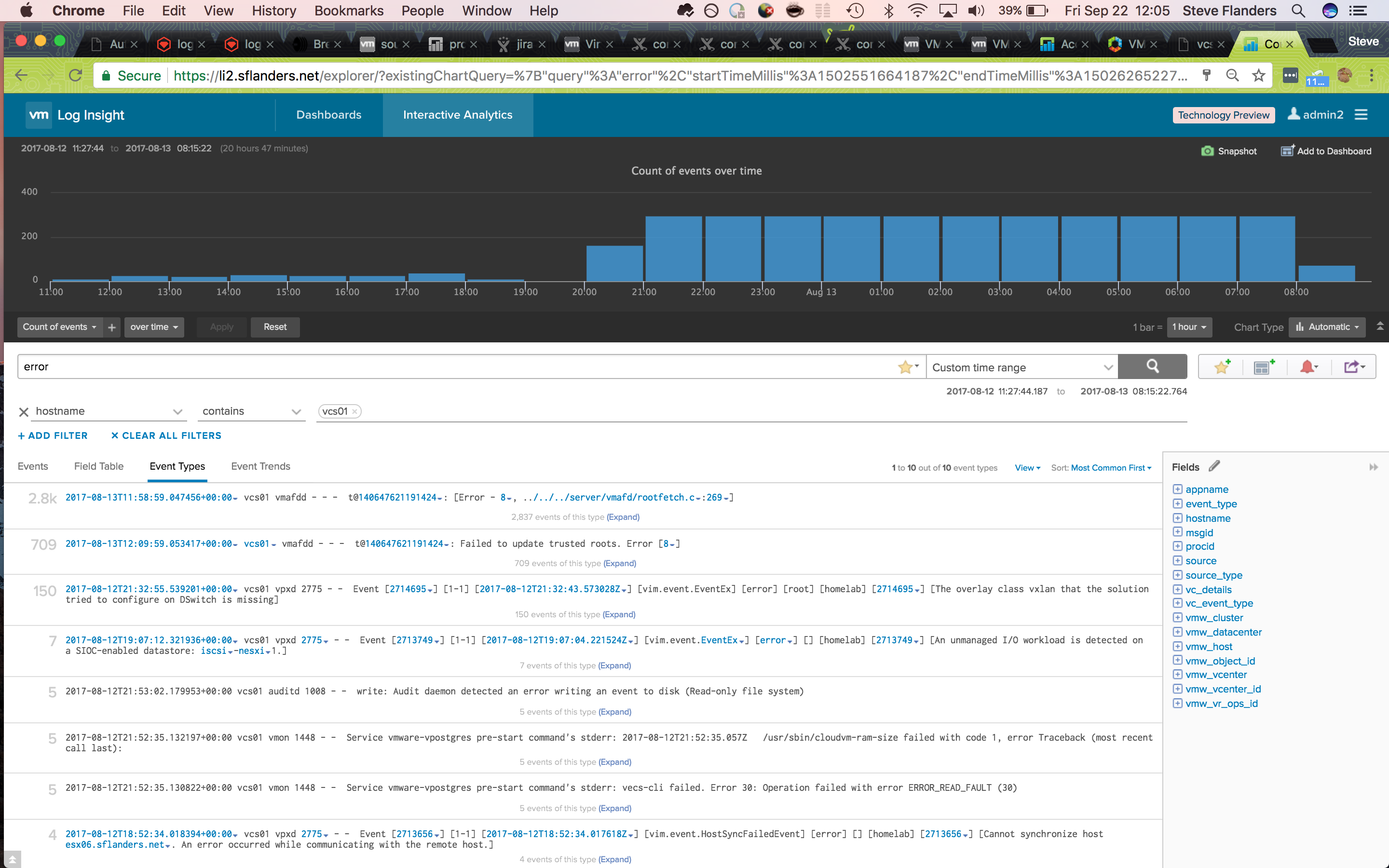Open the 1 hour bar size dropdown

1189,327
